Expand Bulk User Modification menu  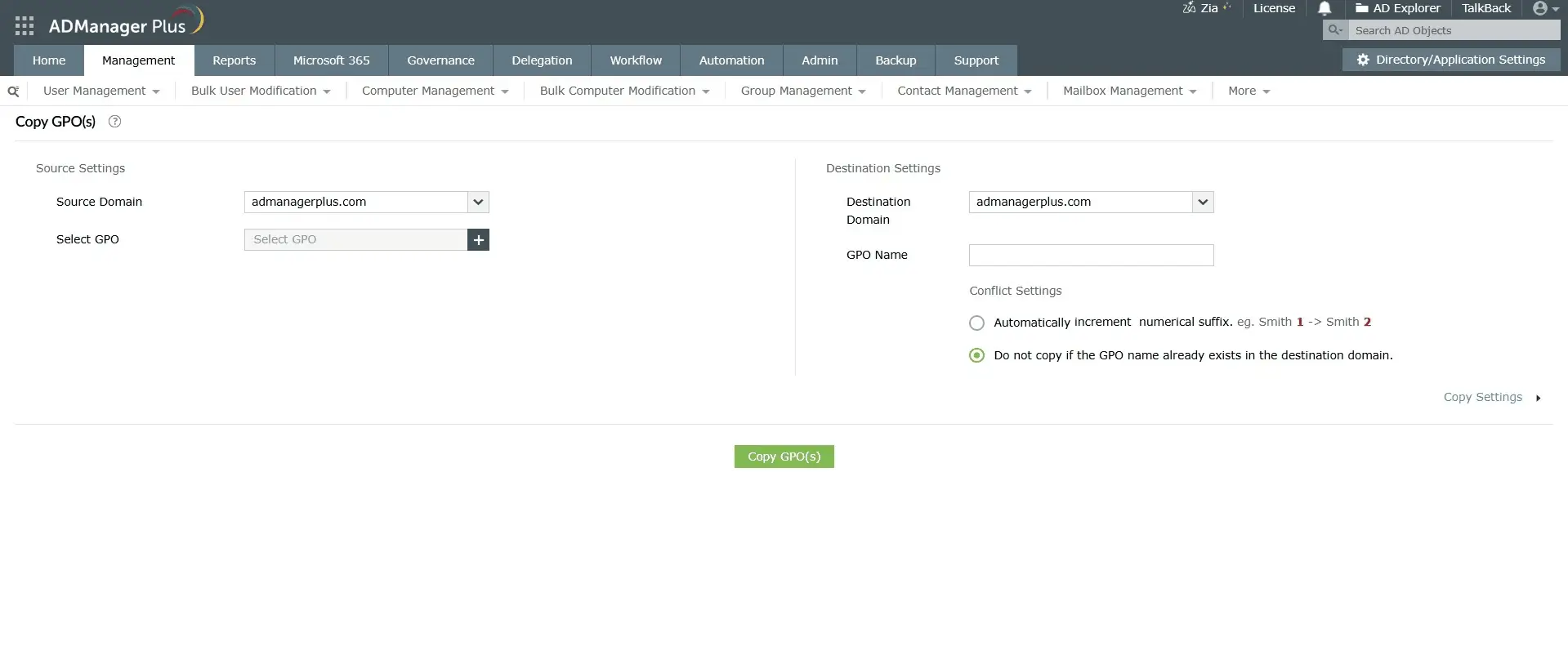tap(261, 91)
